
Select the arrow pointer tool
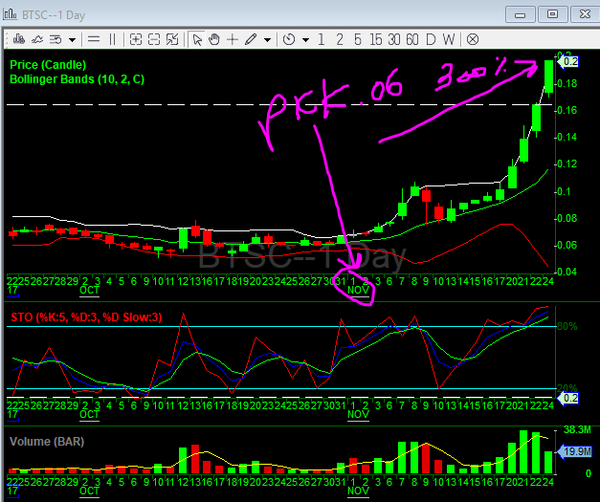[x=197, y=39]
